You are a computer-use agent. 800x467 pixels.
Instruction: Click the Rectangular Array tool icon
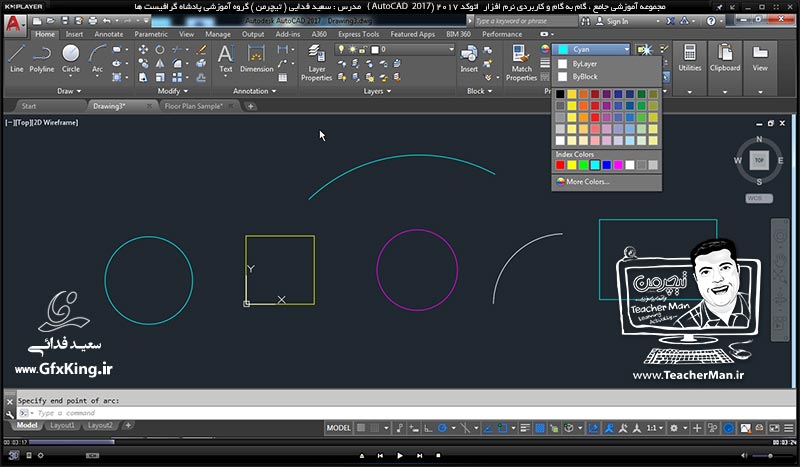coord(177,78)
